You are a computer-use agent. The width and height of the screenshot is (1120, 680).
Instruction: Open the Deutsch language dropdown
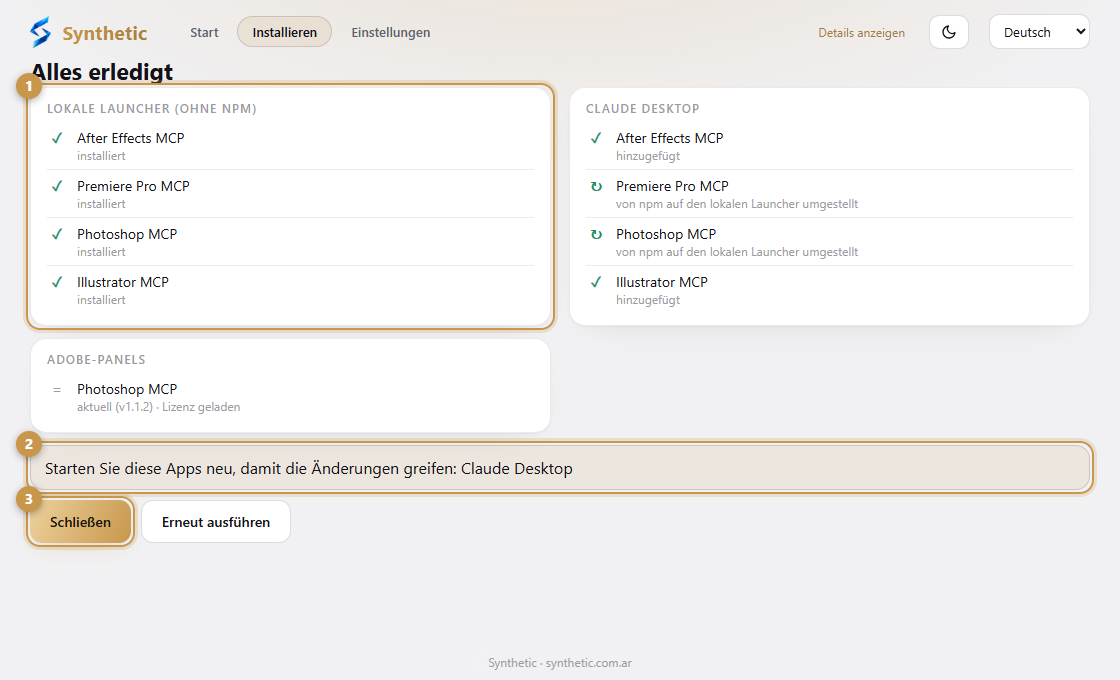[x=1039, y=32]
